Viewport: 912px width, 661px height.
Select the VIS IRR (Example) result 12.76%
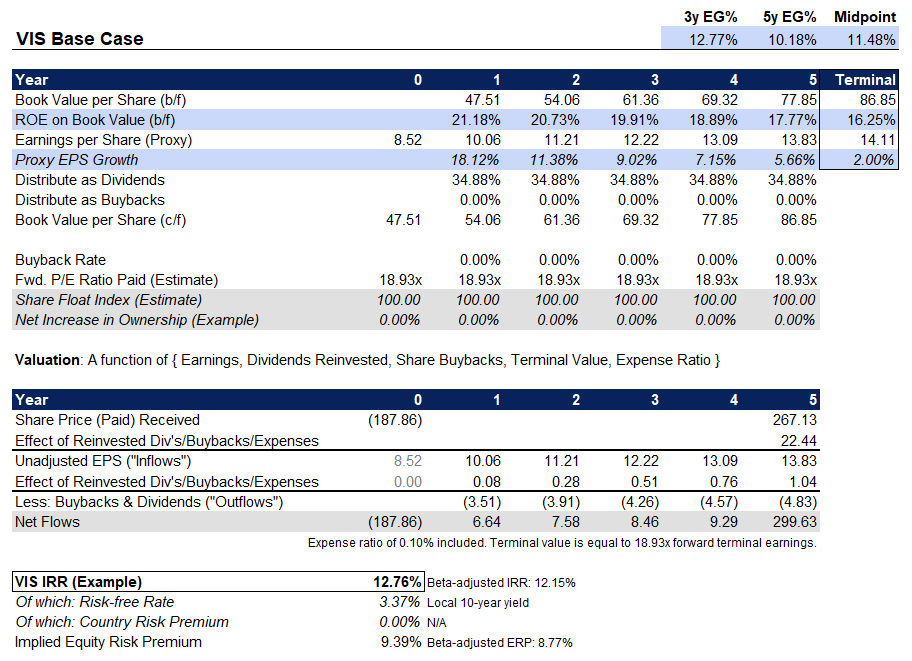point(398,582)
